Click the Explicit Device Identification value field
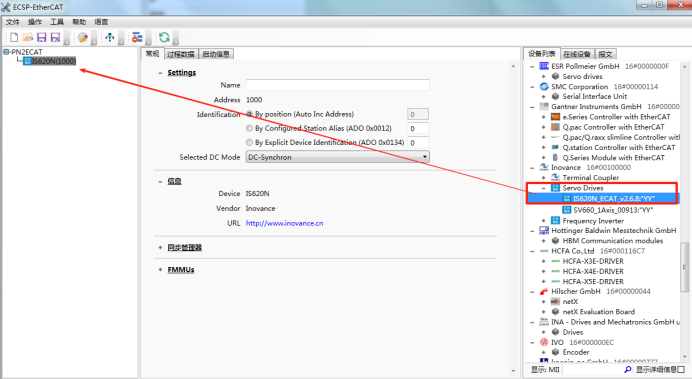 click(x=417, y=143)
